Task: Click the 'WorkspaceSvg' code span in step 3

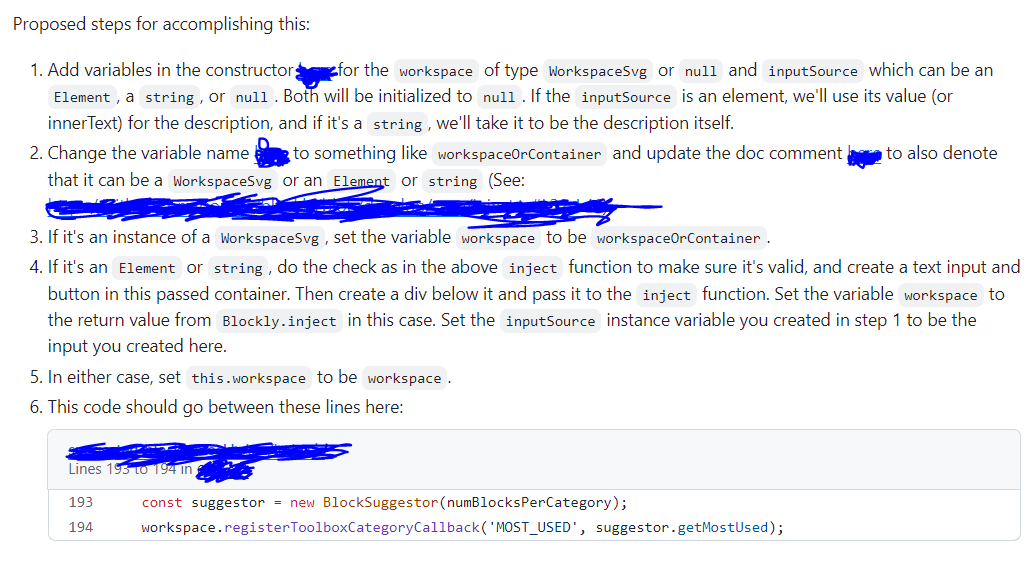Action: [x=269, y=238]
